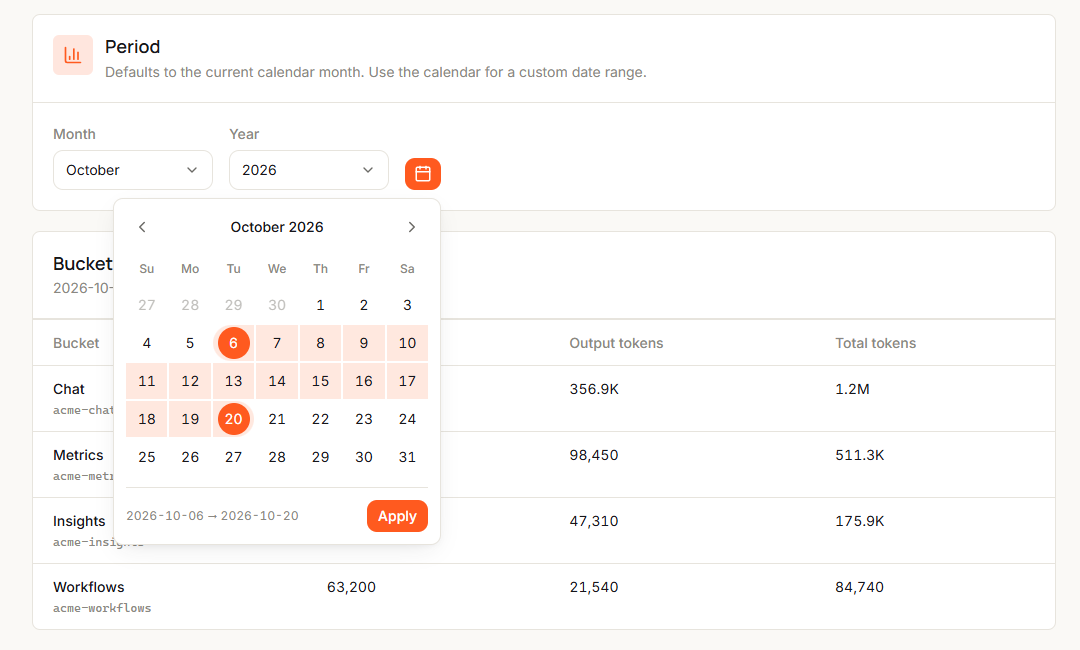Select day 16 in the calendar
The image size is (1080, 650).
tap(364, 381)
